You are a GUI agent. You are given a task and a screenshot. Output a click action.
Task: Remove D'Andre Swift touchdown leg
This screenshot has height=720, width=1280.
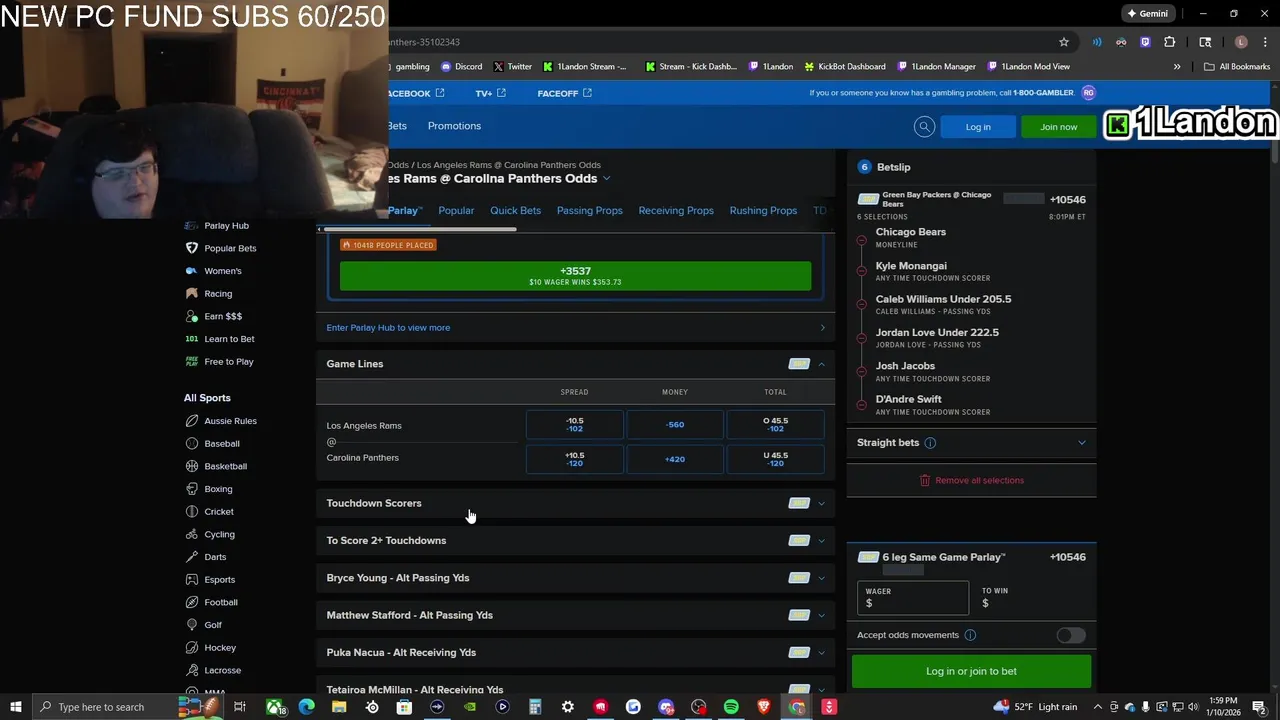pyautogui.click(x=861, y=405)
